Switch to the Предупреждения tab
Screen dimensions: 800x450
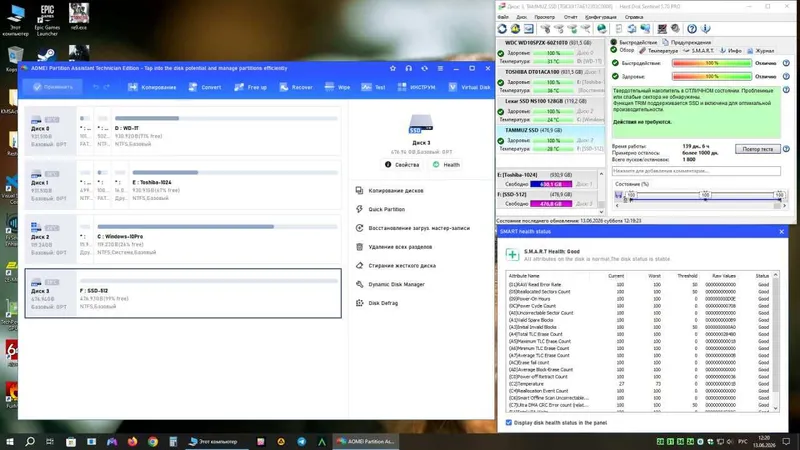pos(687,42)
